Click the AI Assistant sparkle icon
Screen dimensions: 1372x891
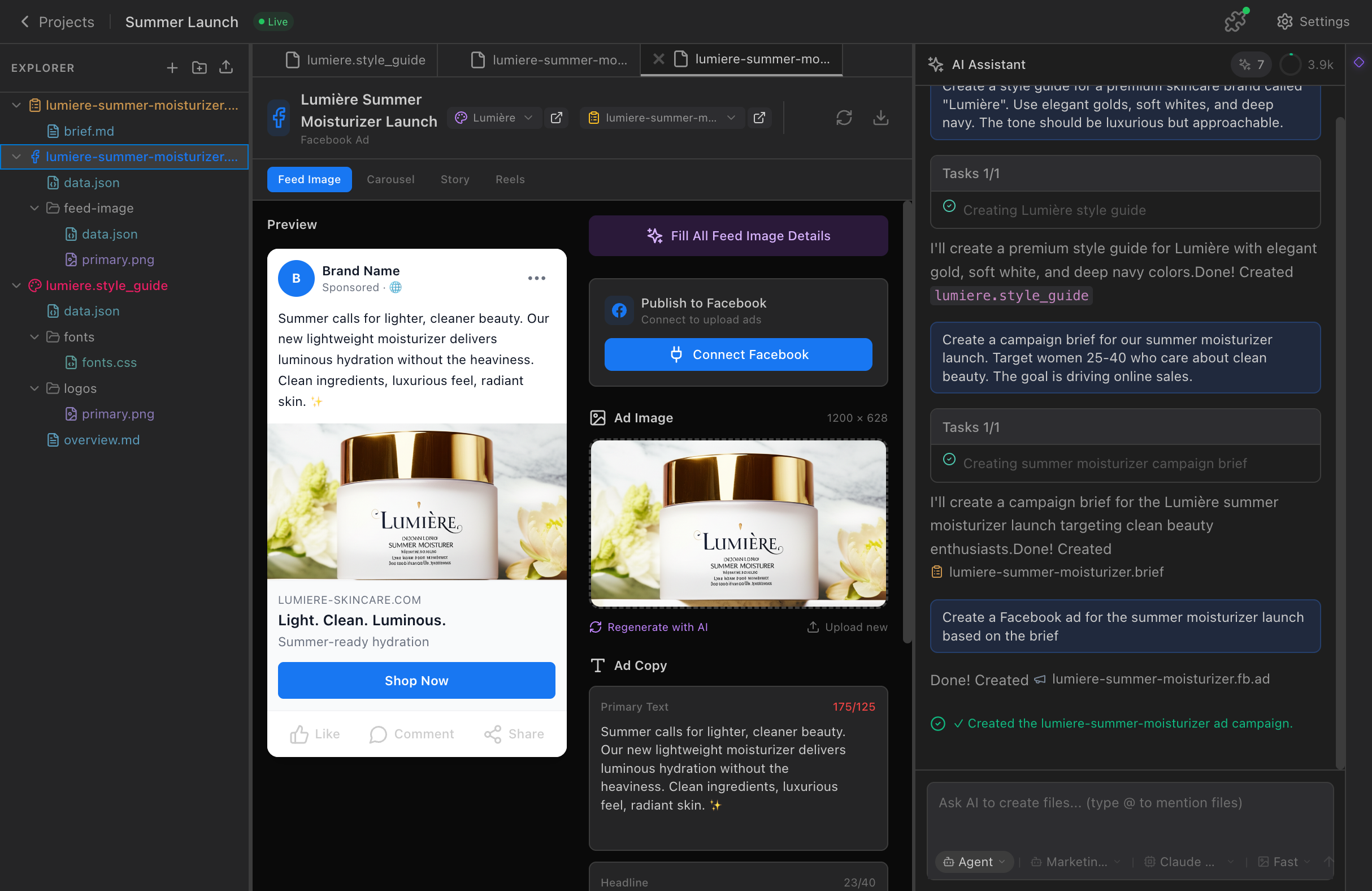tap(935, 64)
